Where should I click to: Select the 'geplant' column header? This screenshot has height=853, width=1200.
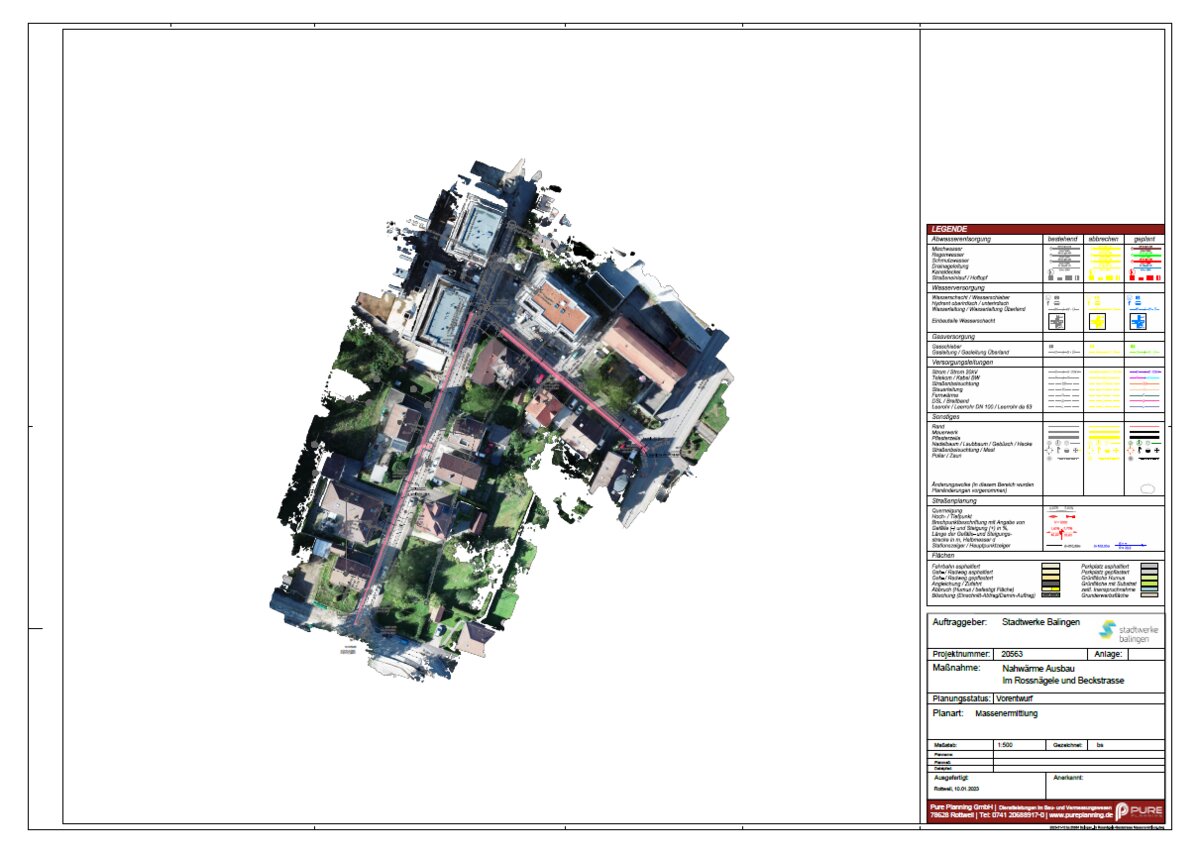pos(1144,240)
